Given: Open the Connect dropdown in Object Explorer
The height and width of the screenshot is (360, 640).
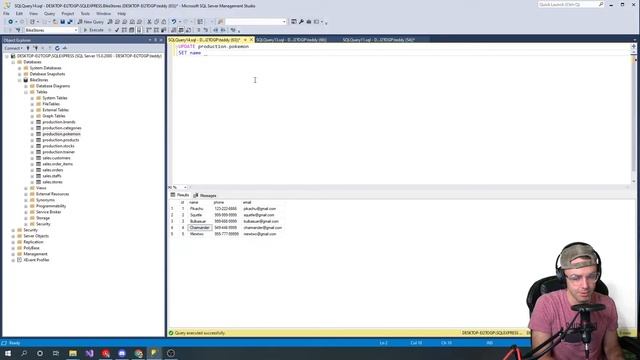Looking at the screenshot, I should (14, 48).
